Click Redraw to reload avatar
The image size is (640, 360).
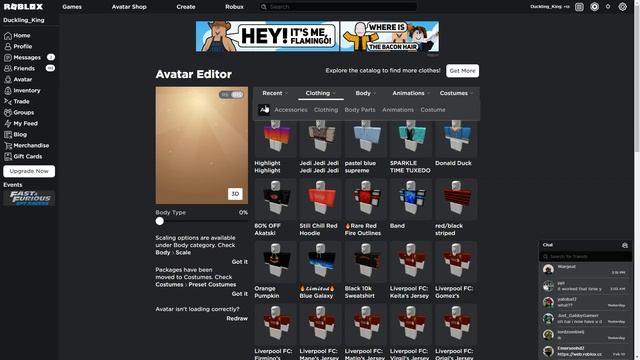(237, 318)
